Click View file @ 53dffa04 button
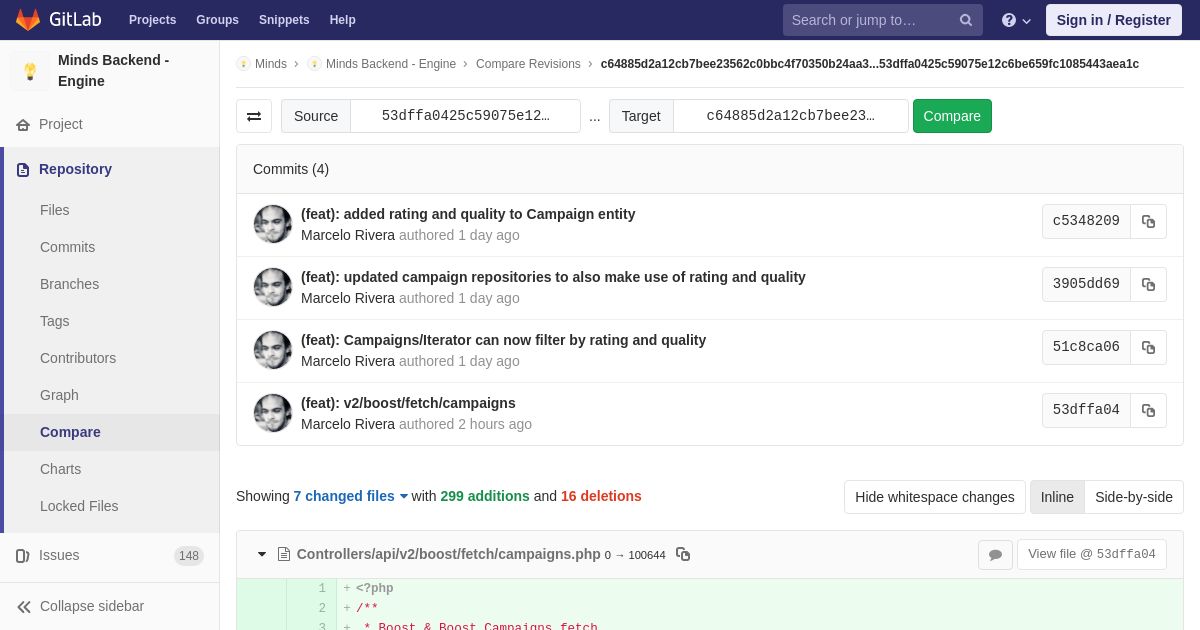Screen dimensions: 1200x630 click(x=1092, y=554)
